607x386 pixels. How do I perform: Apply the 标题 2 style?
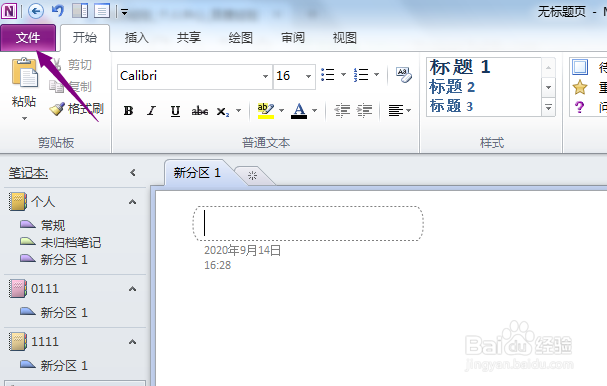[x=452, y=87]
